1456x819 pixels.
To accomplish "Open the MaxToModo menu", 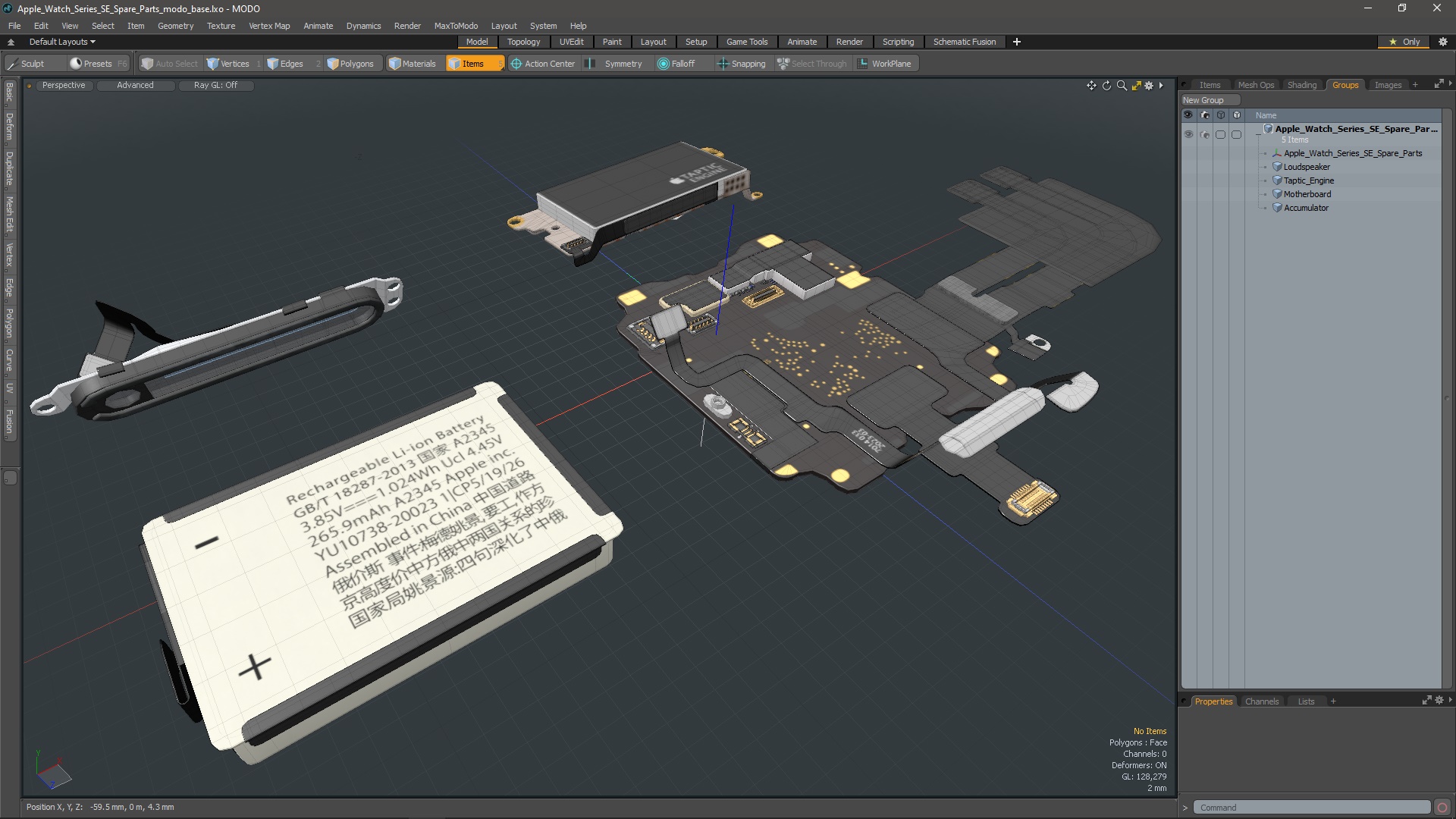I will point(456,26).
